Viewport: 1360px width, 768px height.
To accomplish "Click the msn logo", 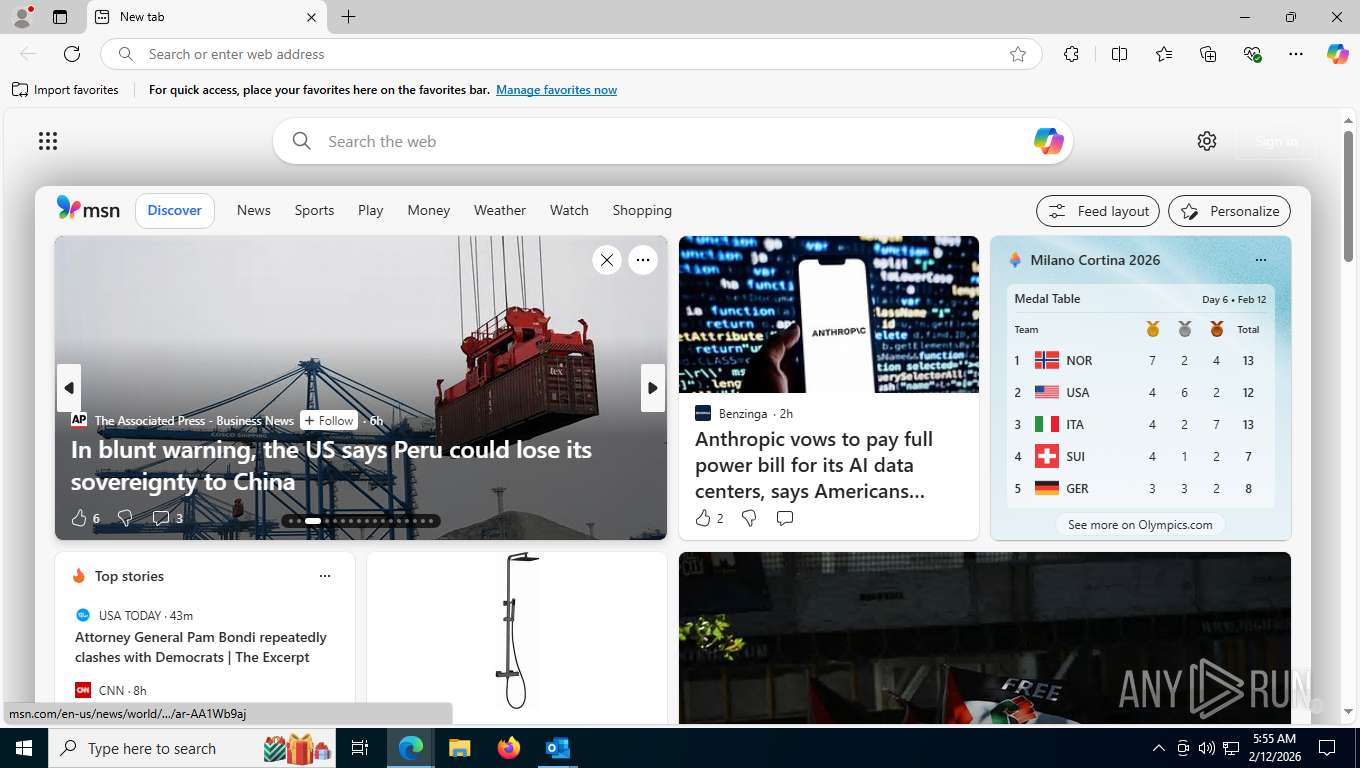I will click(x=88, y=209).
